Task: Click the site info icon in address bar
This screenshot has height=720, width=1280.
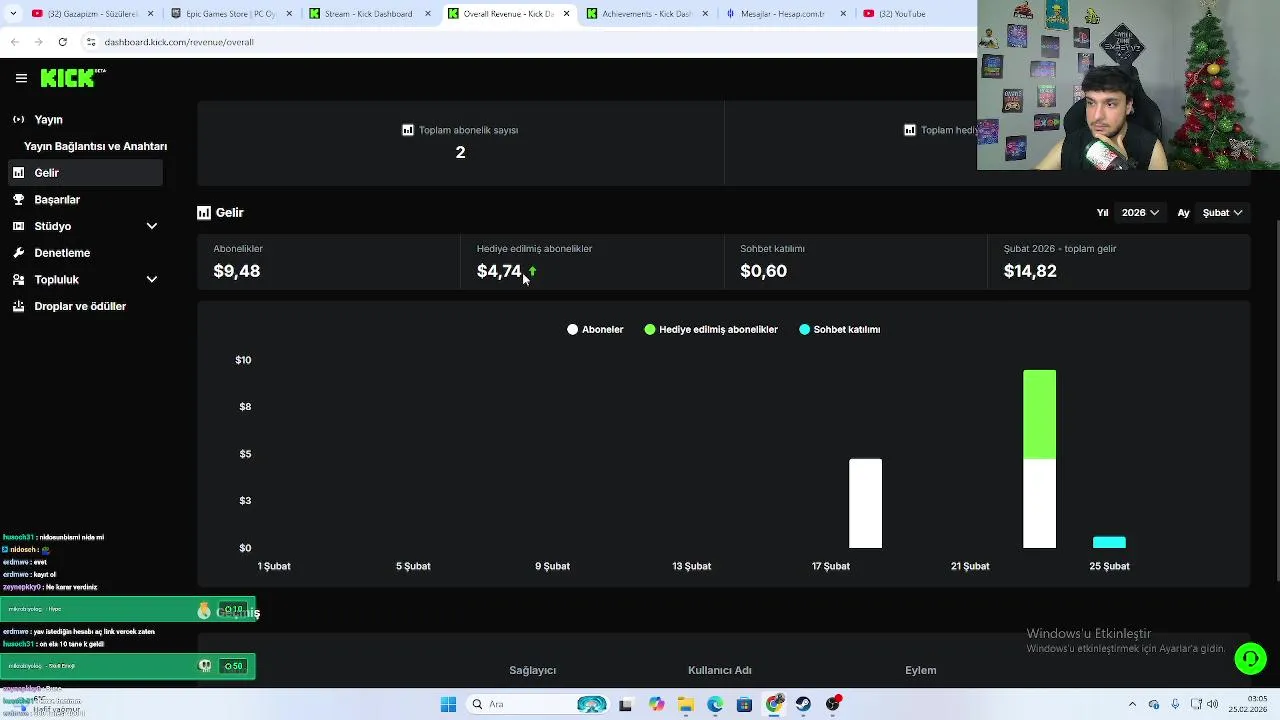Action: [x=90, y=42]
